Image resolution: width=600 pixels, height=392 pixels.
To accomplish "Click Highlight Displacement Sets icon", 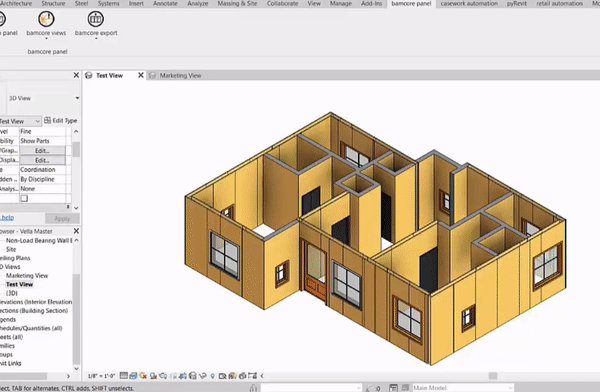I will pos(242,376).
